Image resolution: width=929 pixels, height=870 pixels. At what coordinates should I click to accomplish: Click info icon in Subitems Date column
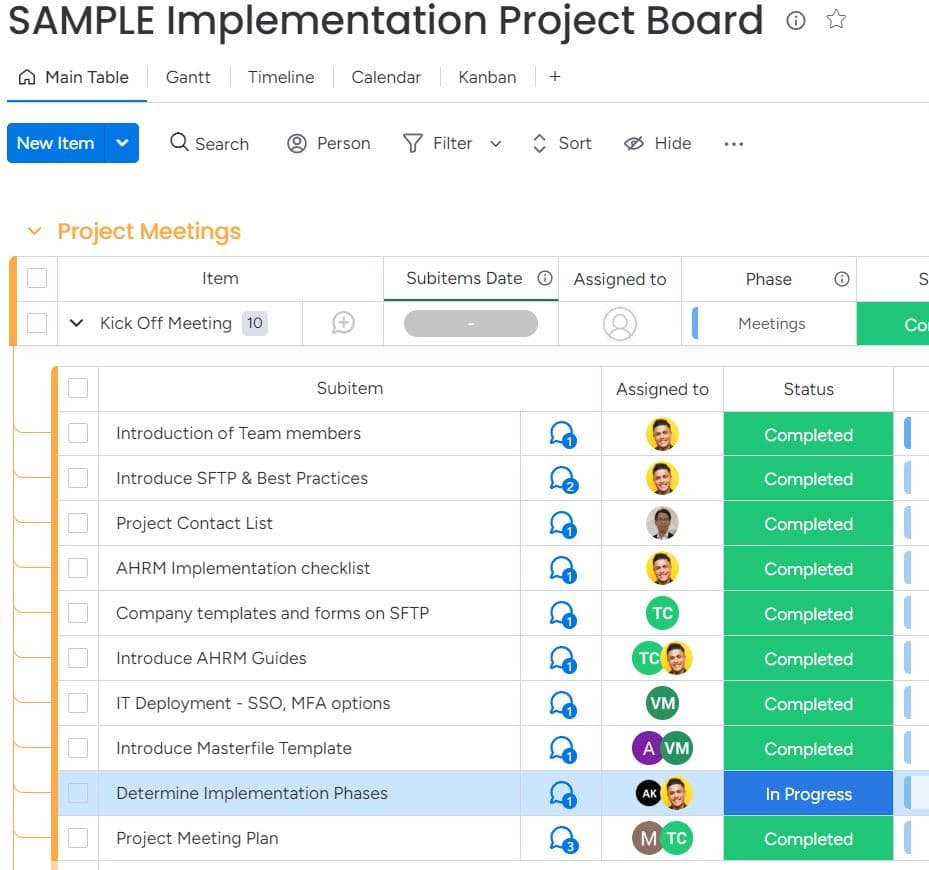(544, 278)
